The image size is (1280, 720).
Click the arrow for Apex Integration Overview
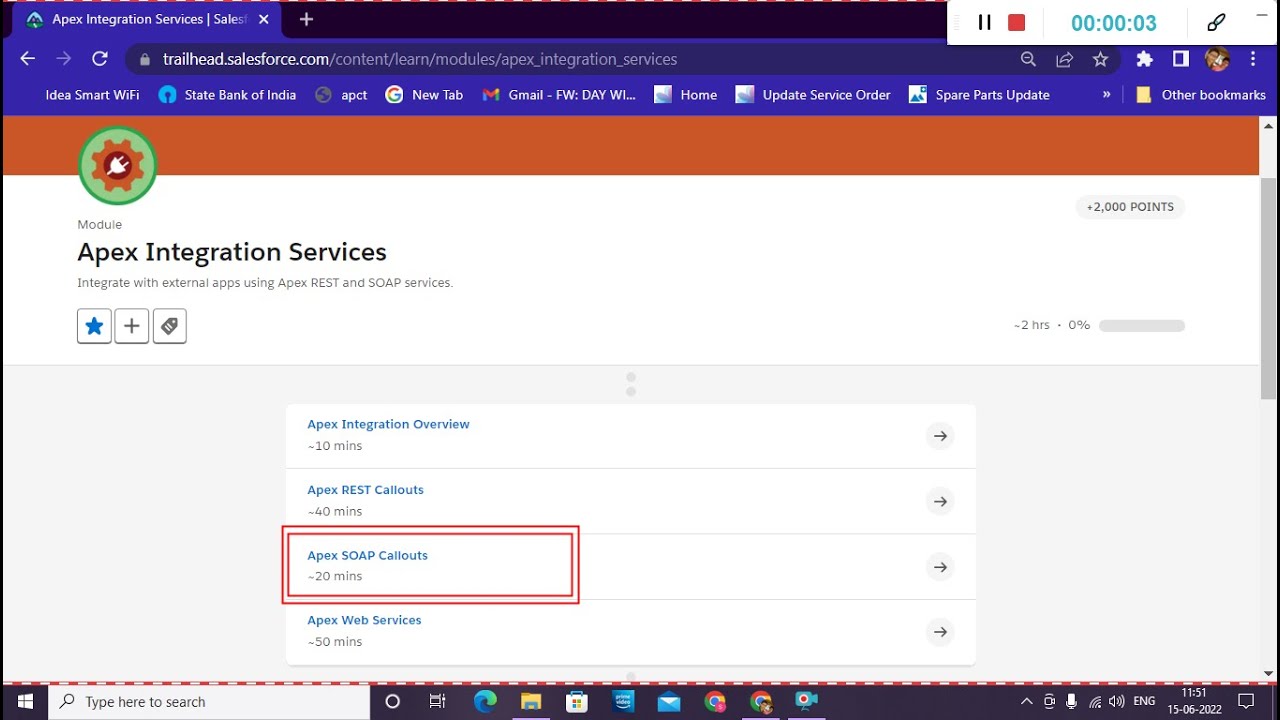940,436
